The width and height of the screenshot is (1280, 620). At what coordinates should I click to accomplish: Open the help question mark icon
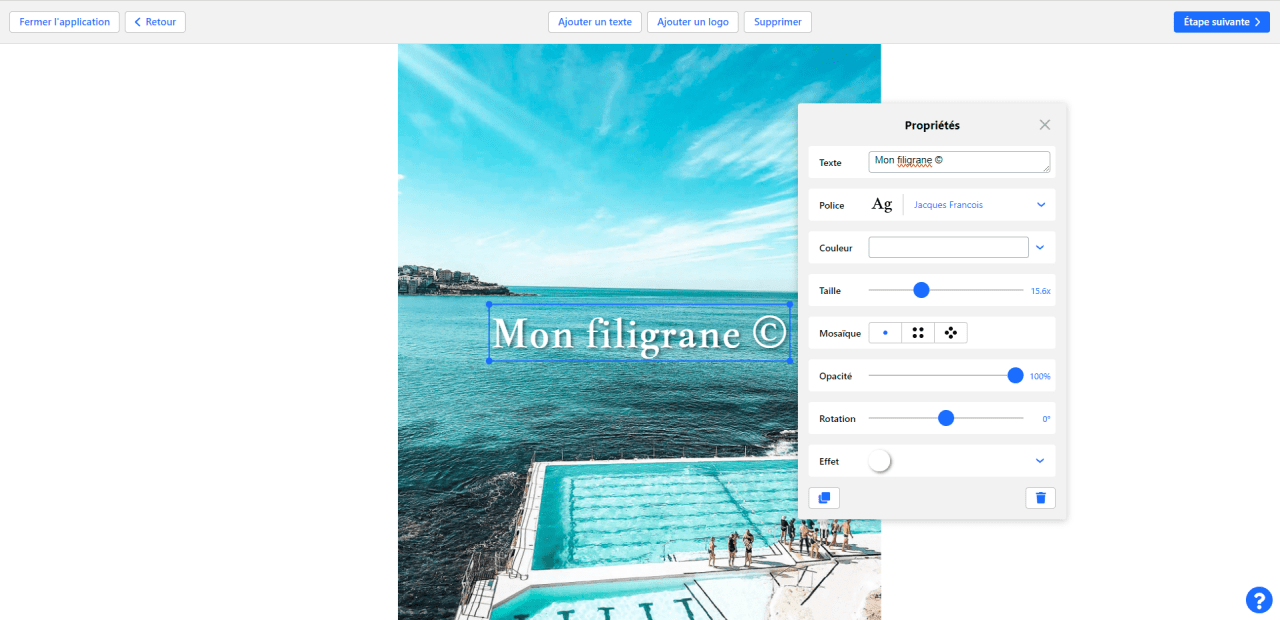click(x=1259, y=599)
